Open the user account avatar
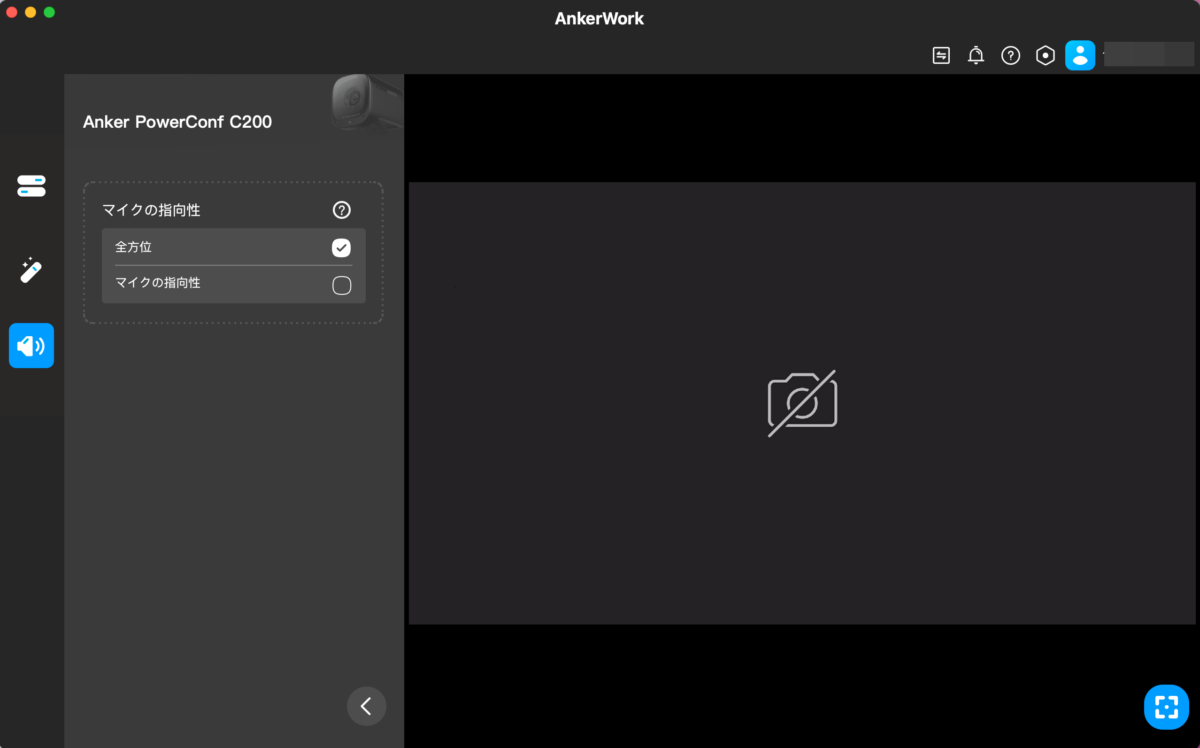The image size is (1200, 748). (x=1080, y=55)
